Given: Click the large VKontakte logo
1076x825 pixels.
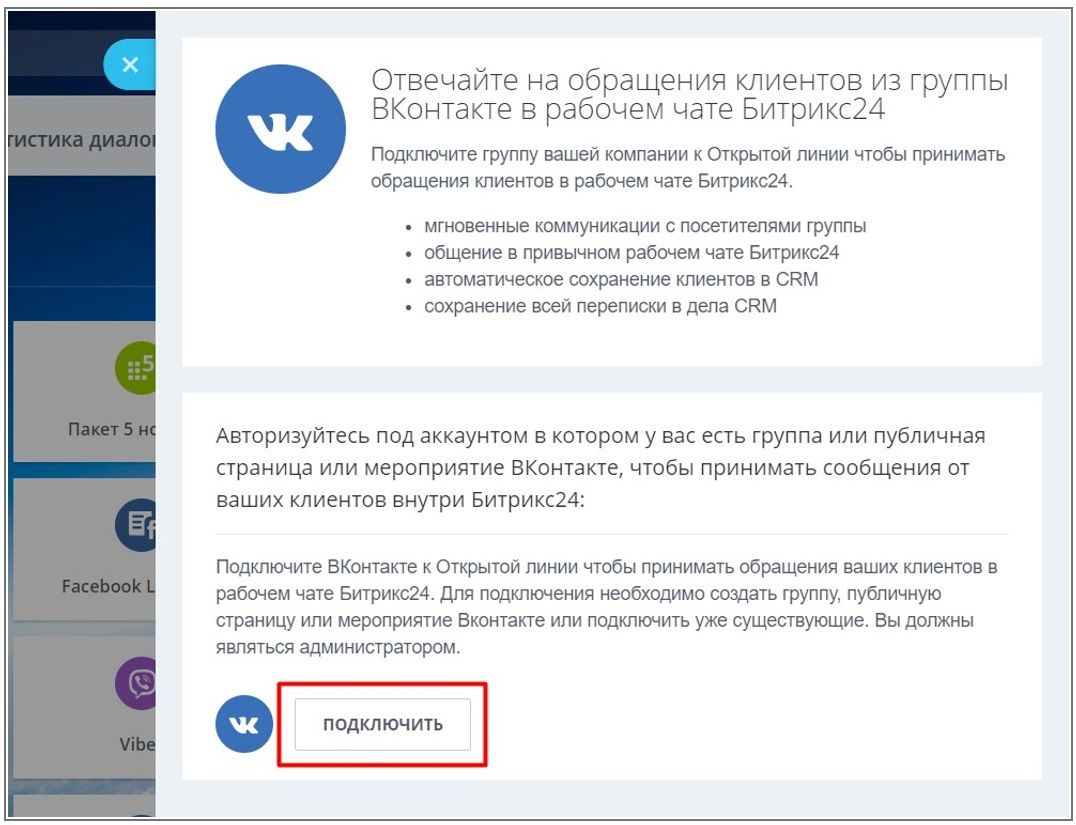Looking at the screenshot, I should [x=281, y=129].
